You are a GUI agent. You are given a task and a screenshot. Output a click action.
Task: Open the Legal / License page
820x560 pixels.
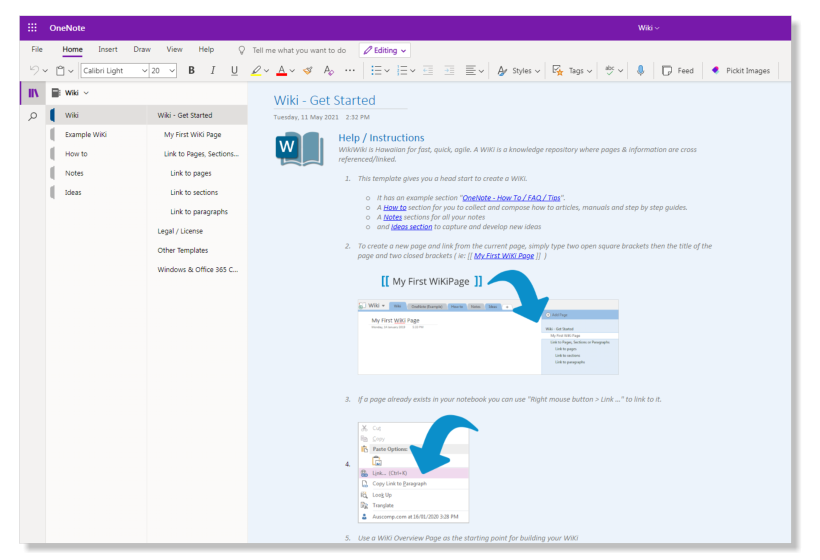[x=197, y=231]
